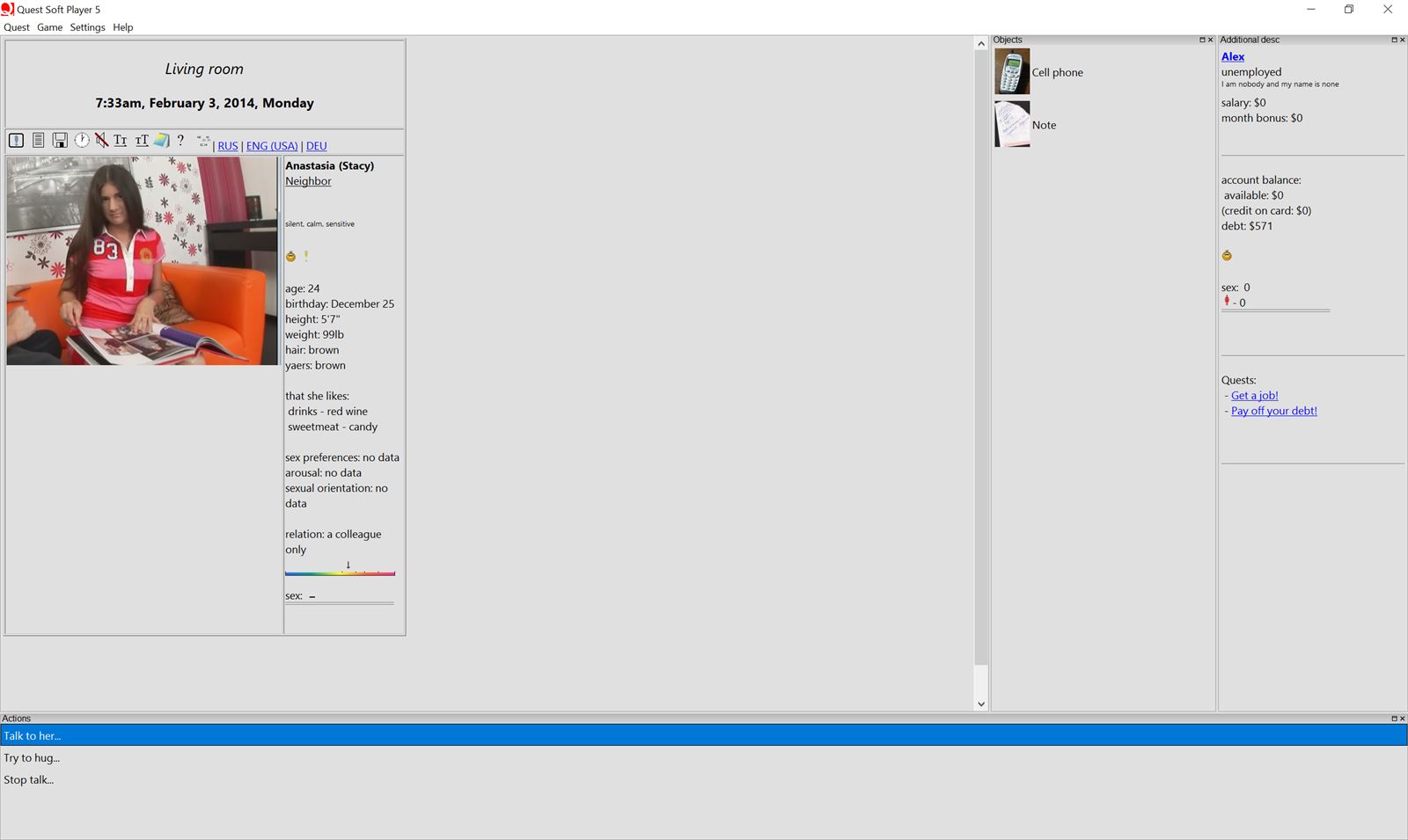Open the text log document icon
Viewport: 1408px width, 840px height.
click(38, 140)
